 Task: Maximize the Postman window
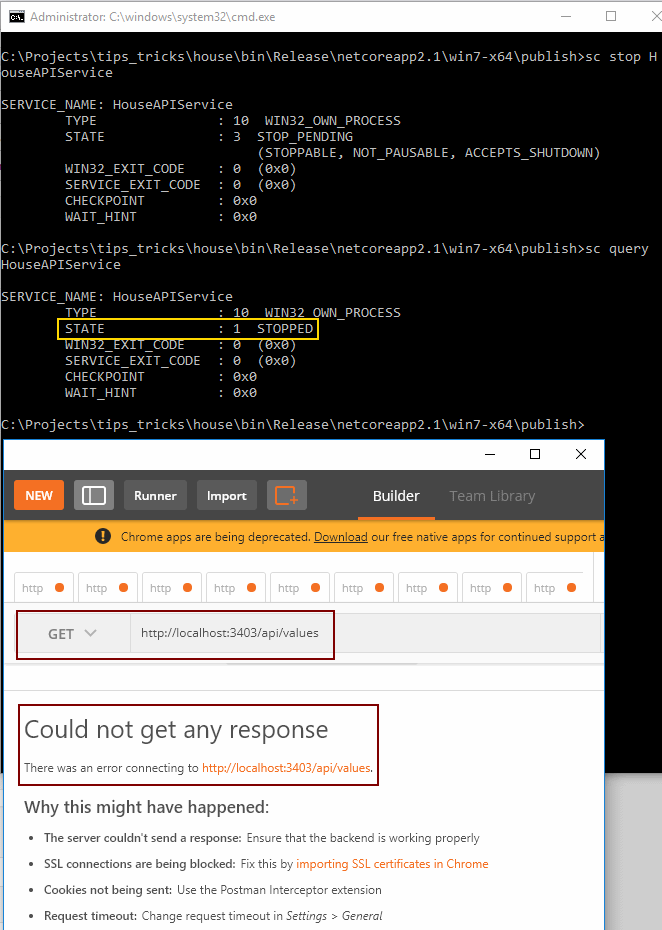point(535,454)
